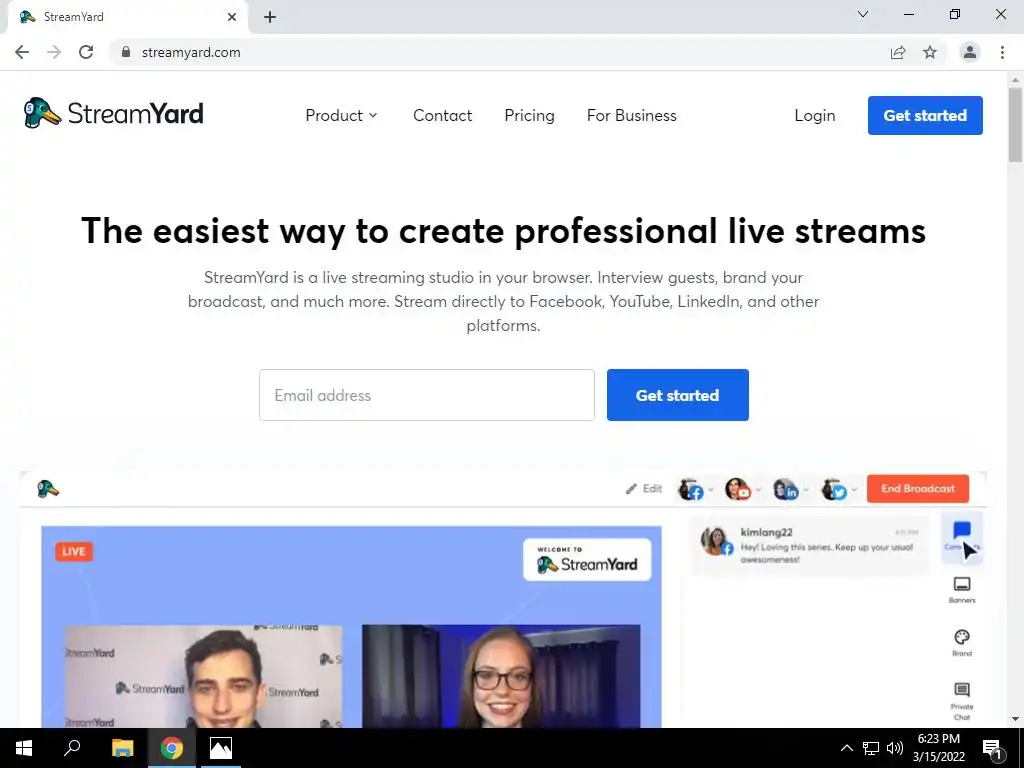This screenshot has width=1024, height=768.
Task: Click the page vertical scrollbar thumb
Action: (x=1015, y=124)
